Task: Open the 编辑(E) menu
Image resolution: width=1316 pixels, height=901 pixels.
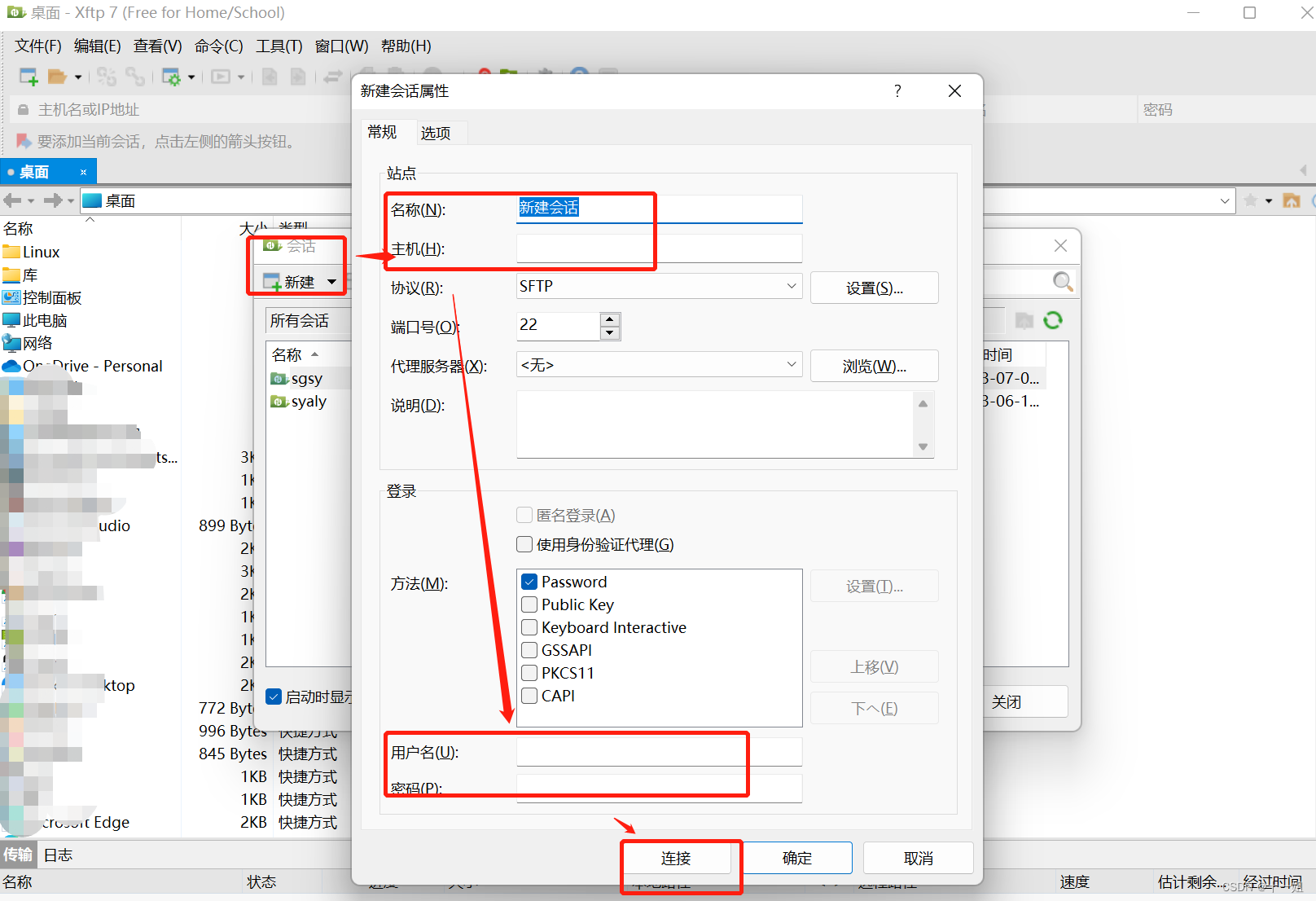Action: click(x=98, y=46)
